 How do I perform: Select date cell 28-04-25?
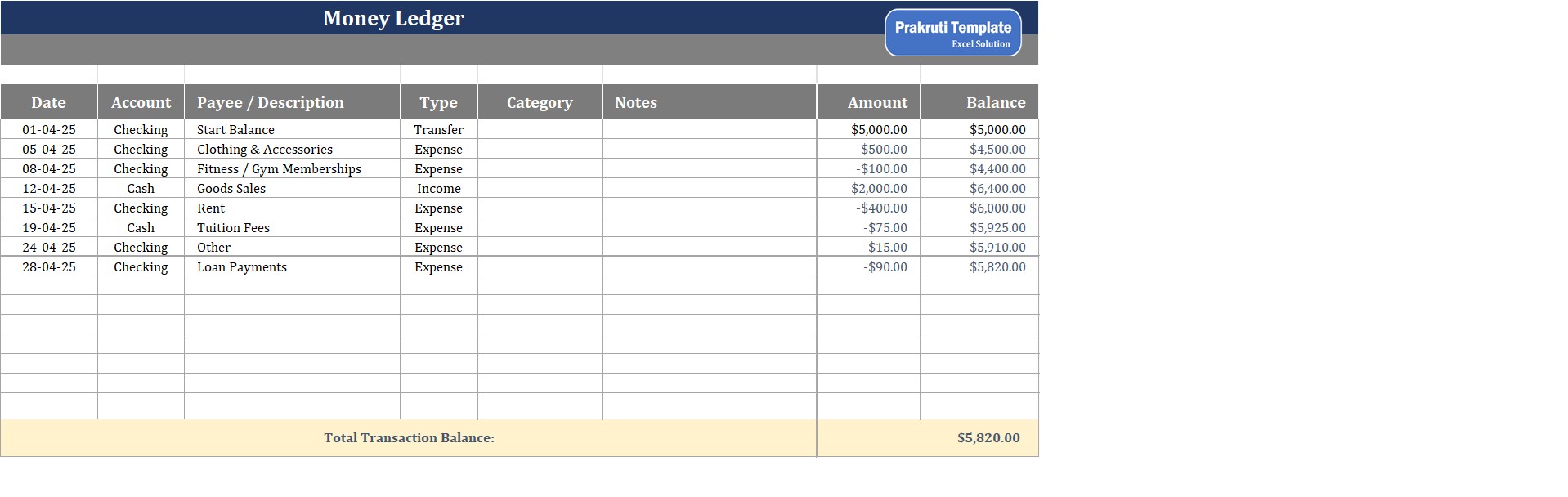pos(49,266)
